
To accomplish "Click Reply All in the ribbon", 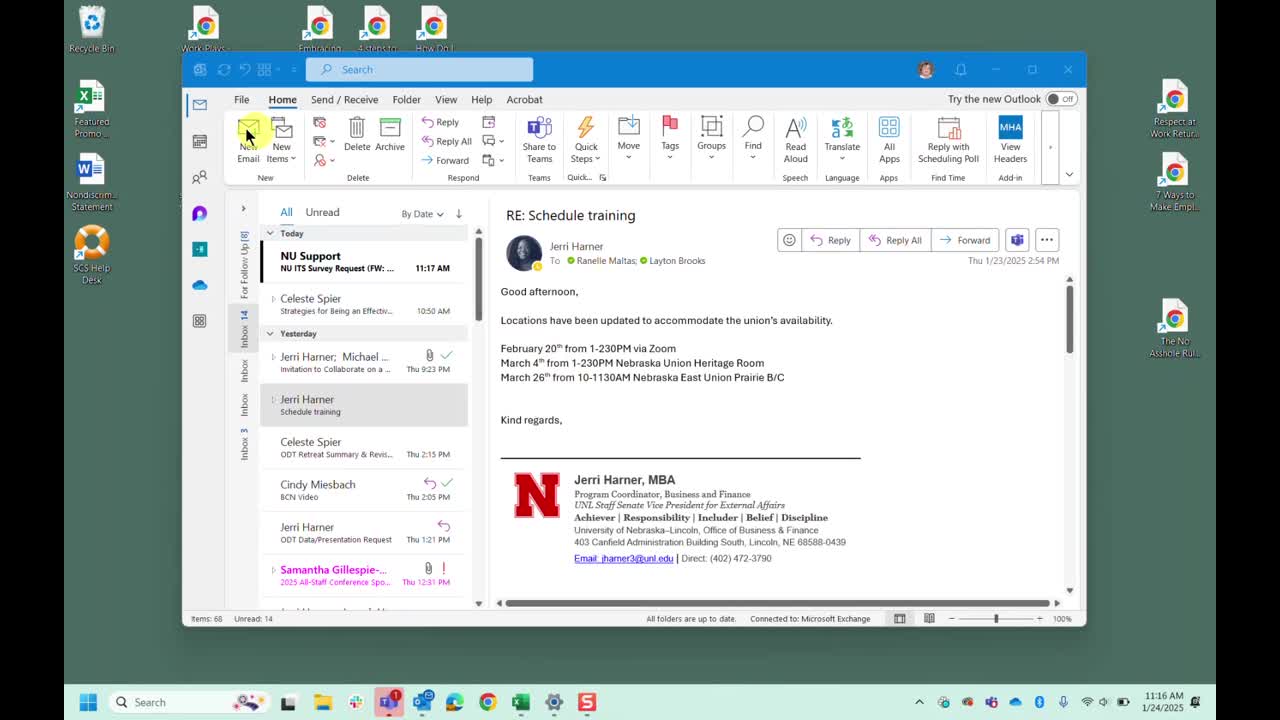I will pyautogui.click(x=446, y=141).
